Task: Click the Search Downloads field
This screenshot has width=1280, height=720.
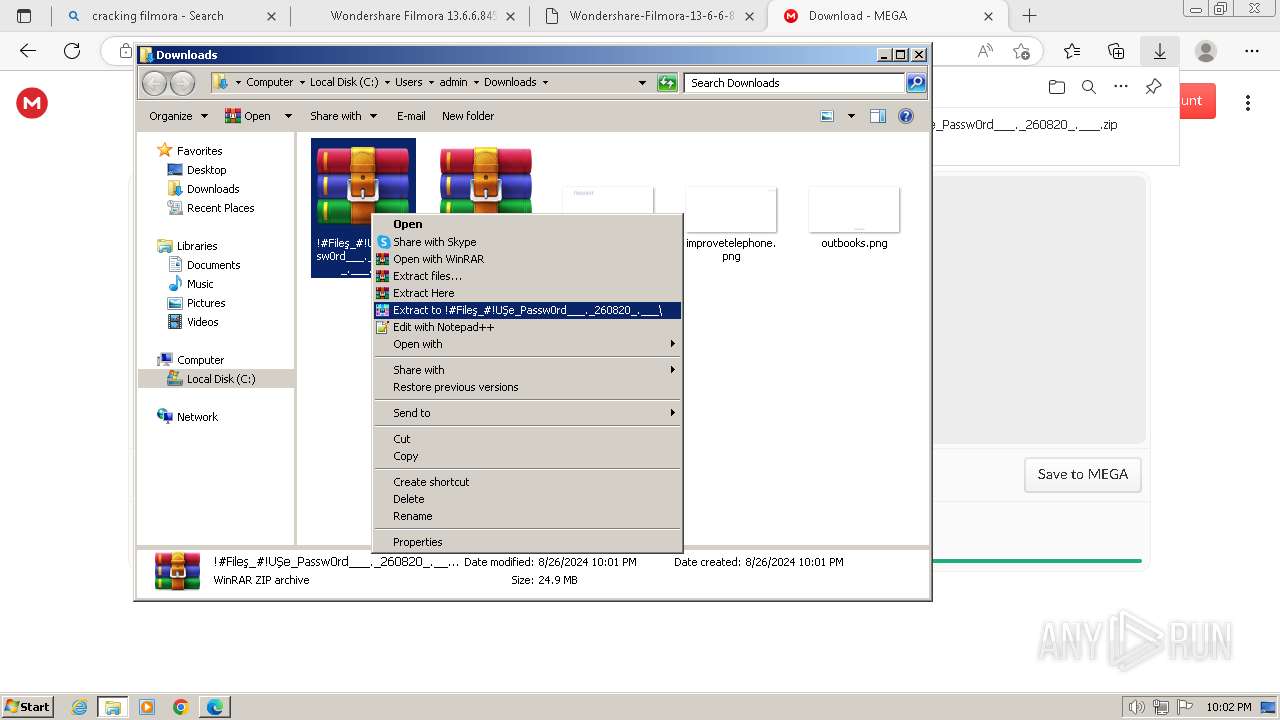Action: 794,83
